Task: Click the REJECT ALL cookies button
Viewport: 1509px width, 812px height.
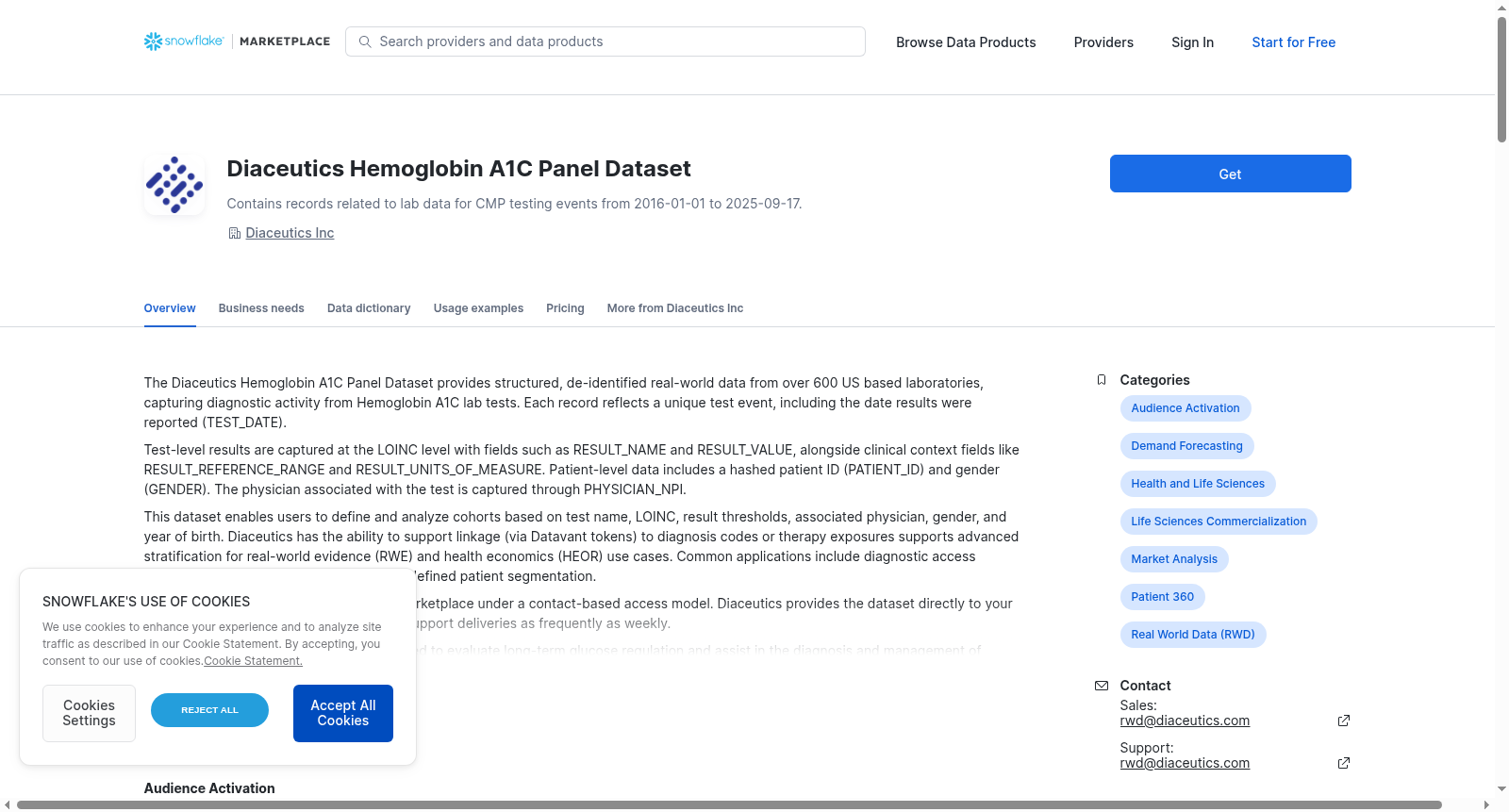Action: coord(209,710)
